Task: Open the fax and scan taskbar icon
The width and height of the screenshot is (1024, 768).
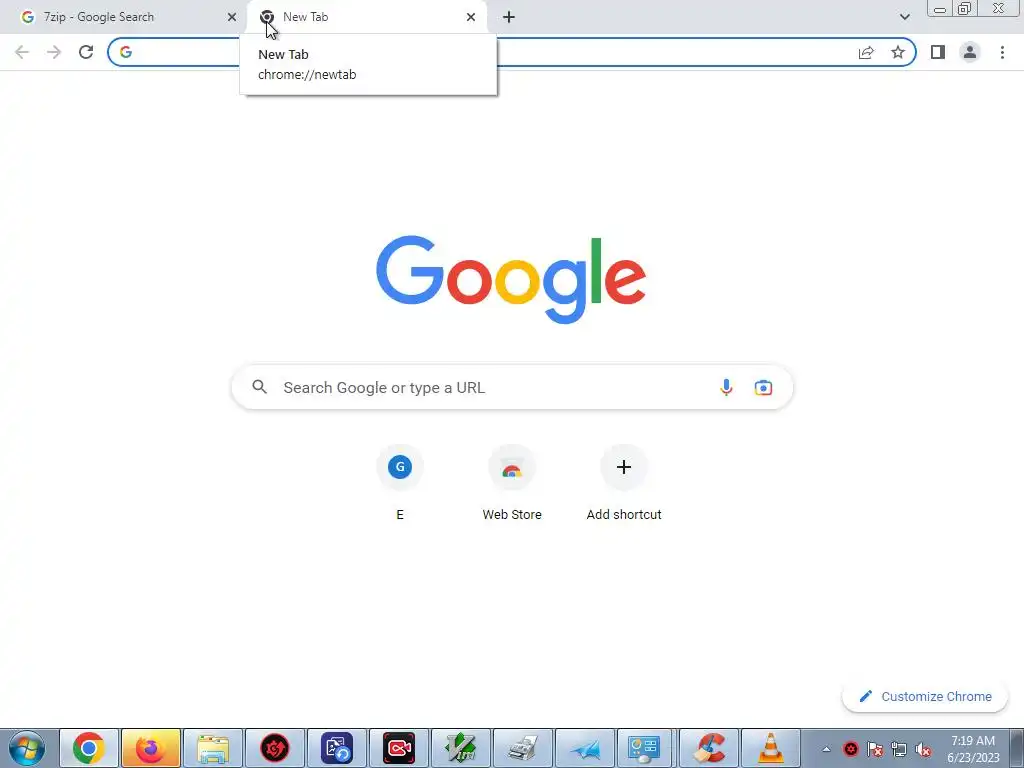Action: (523, 748)
